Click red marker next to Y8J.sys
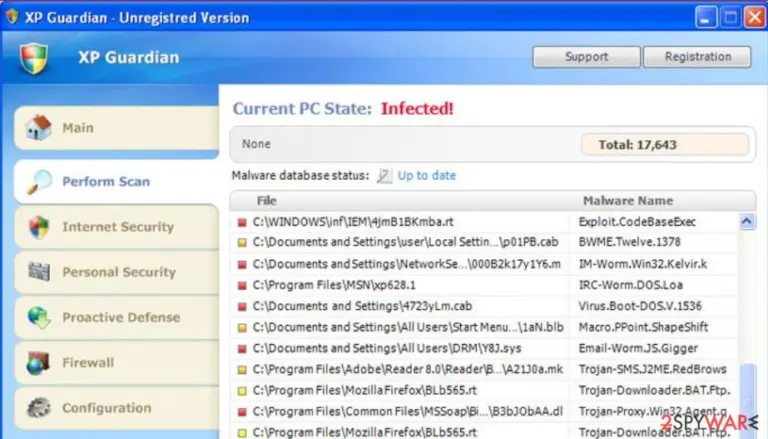The image size is (768, 439). coord(242,349)
